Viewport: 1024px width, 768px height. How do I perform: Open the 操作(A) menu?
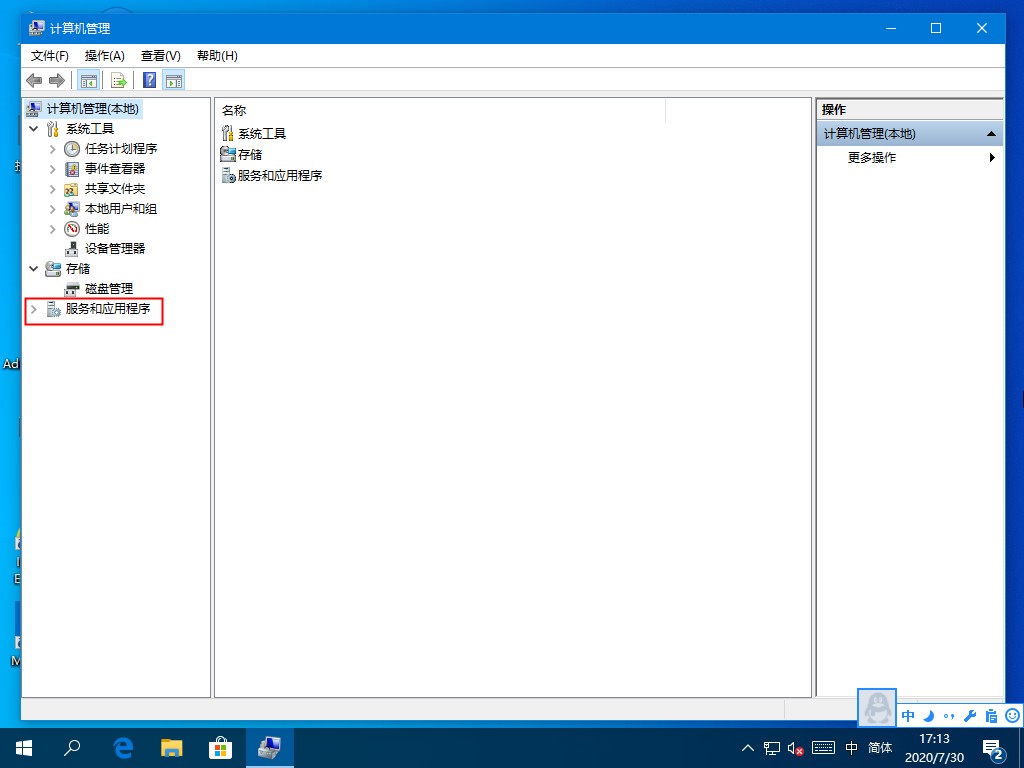(104, 56)
